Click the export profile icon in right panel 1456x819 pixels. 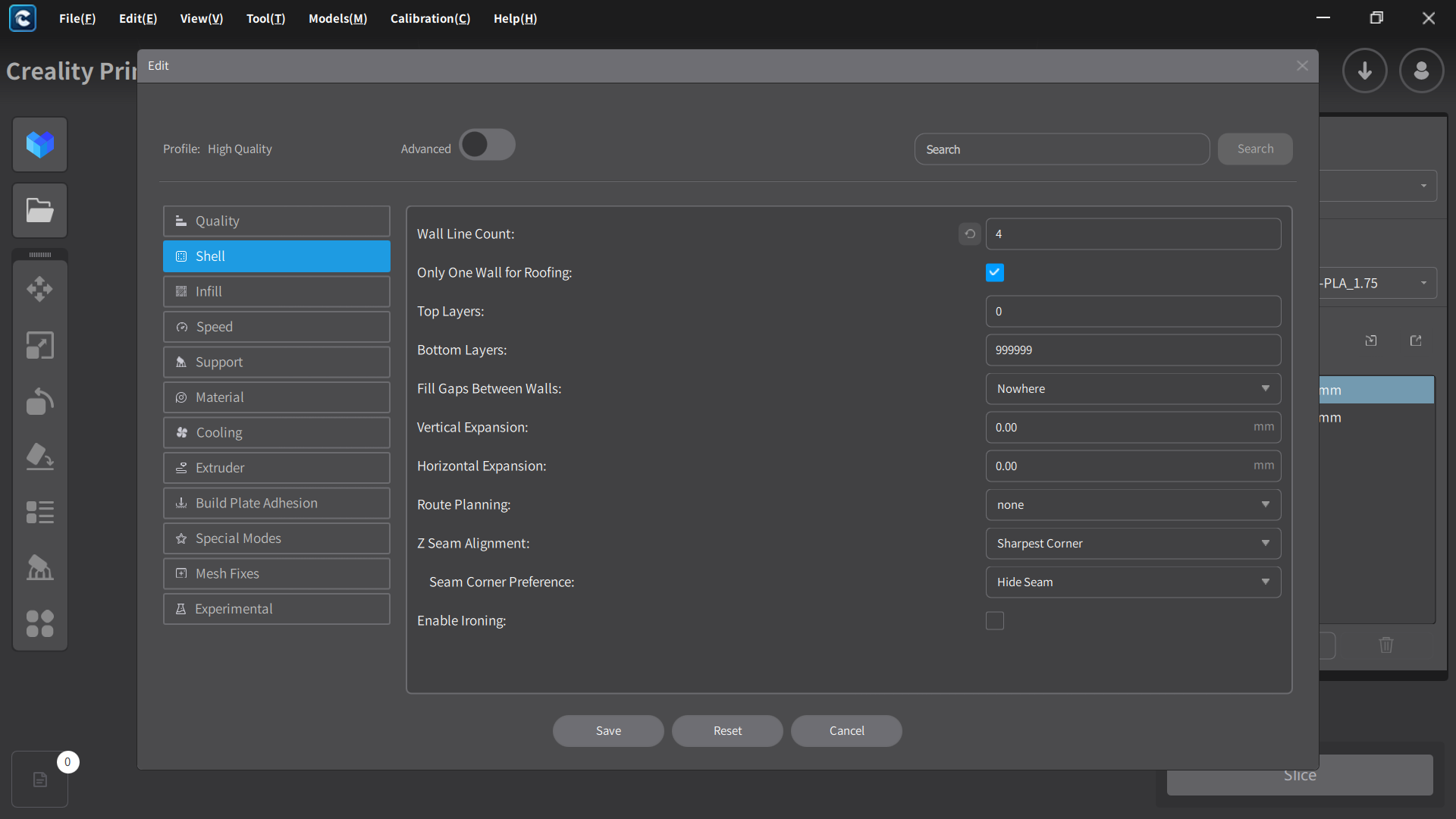click(1416, 340)
